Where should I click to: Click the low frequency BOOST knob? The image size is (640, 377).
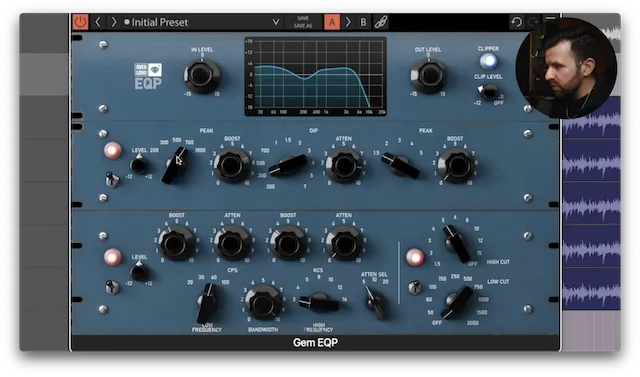click(x=176, y=244)
